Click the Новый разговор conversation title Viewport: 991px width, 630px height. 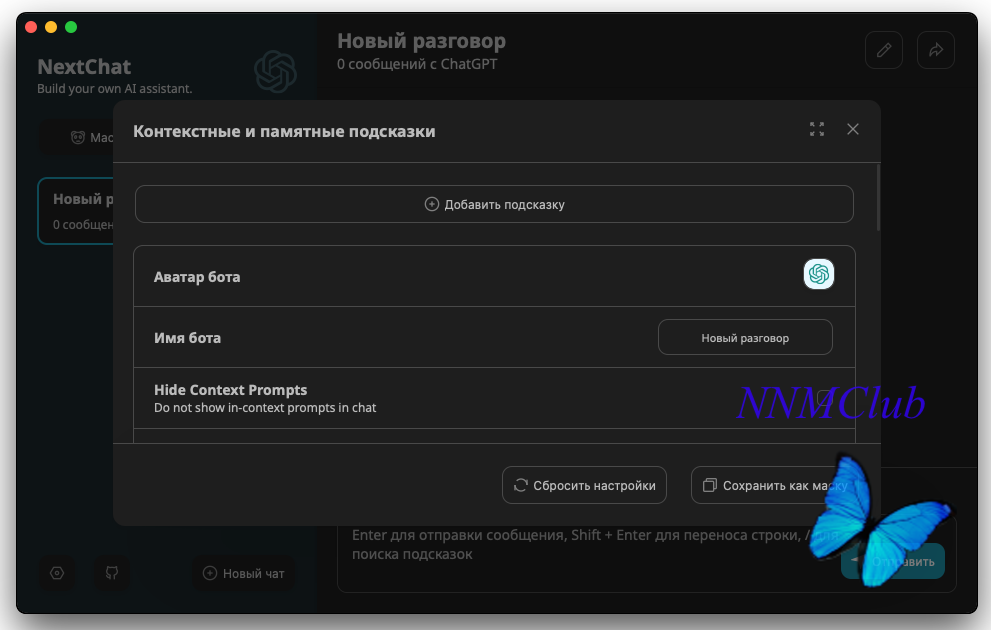pyautogui.click(x=422, y=41)
